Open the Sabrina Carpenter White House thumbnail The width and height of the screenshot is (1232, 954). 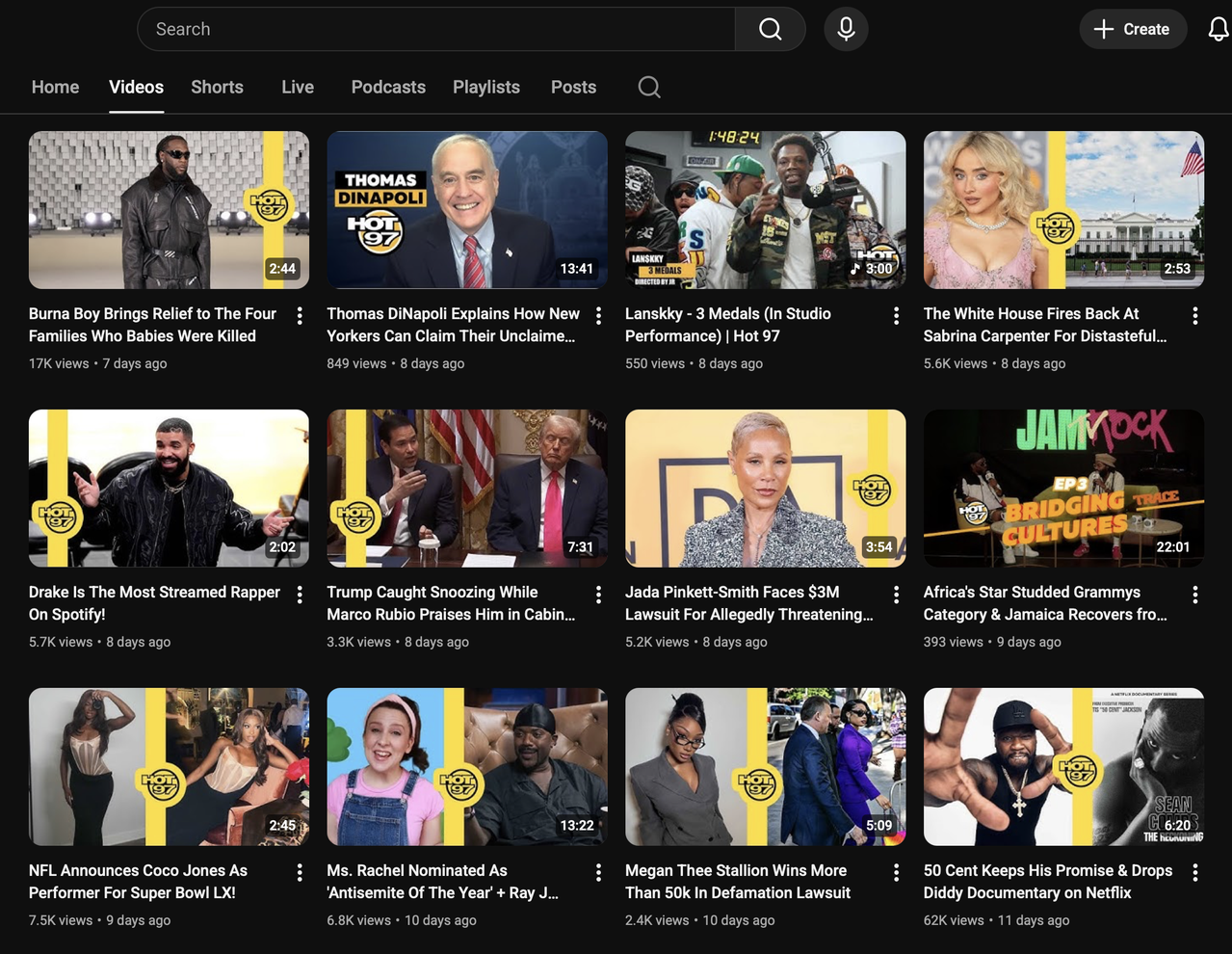(x=1063, y=210)
